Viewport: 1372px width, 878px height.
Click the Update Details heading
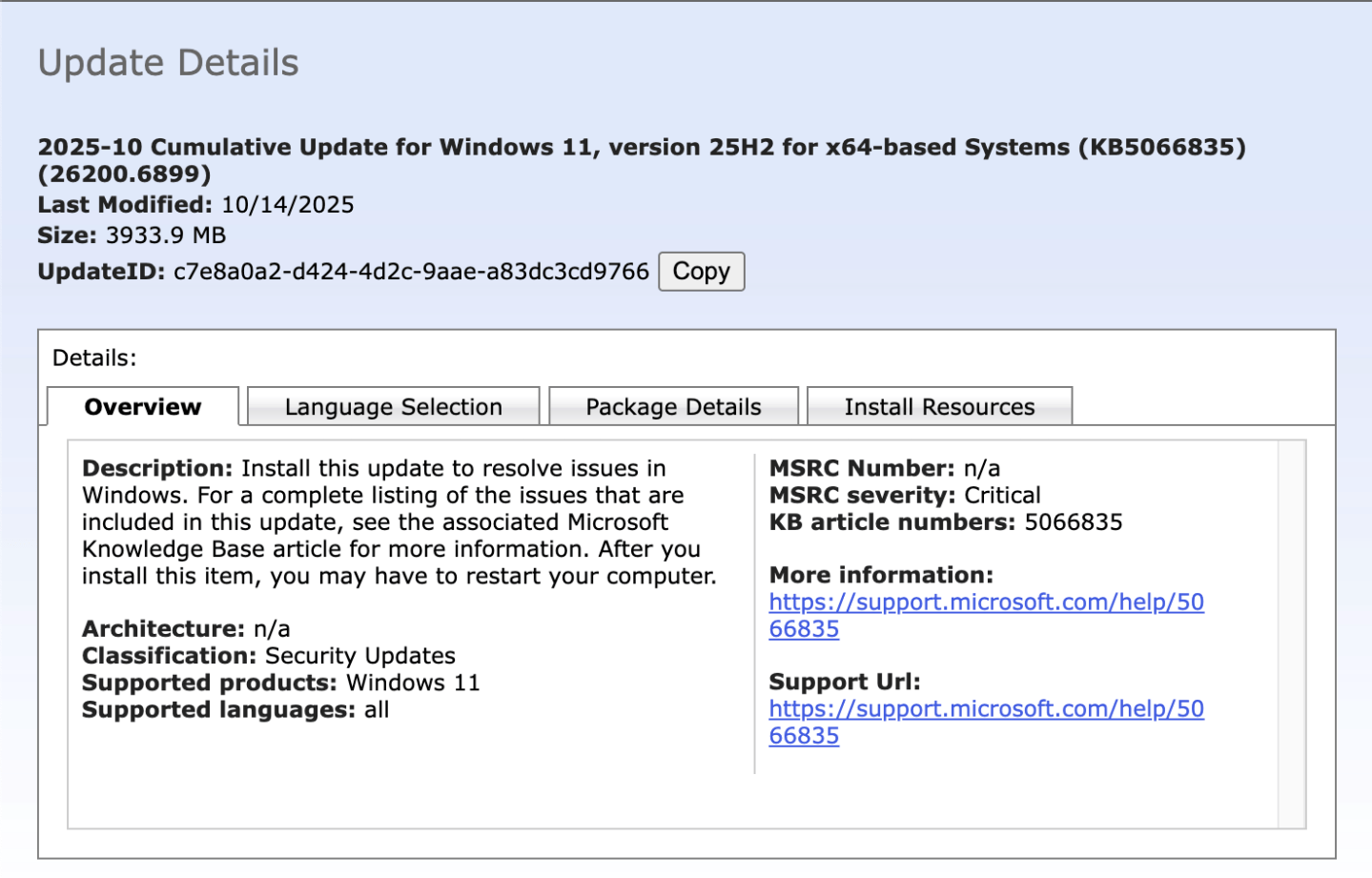pyautogui.click(x=168, y=63)
